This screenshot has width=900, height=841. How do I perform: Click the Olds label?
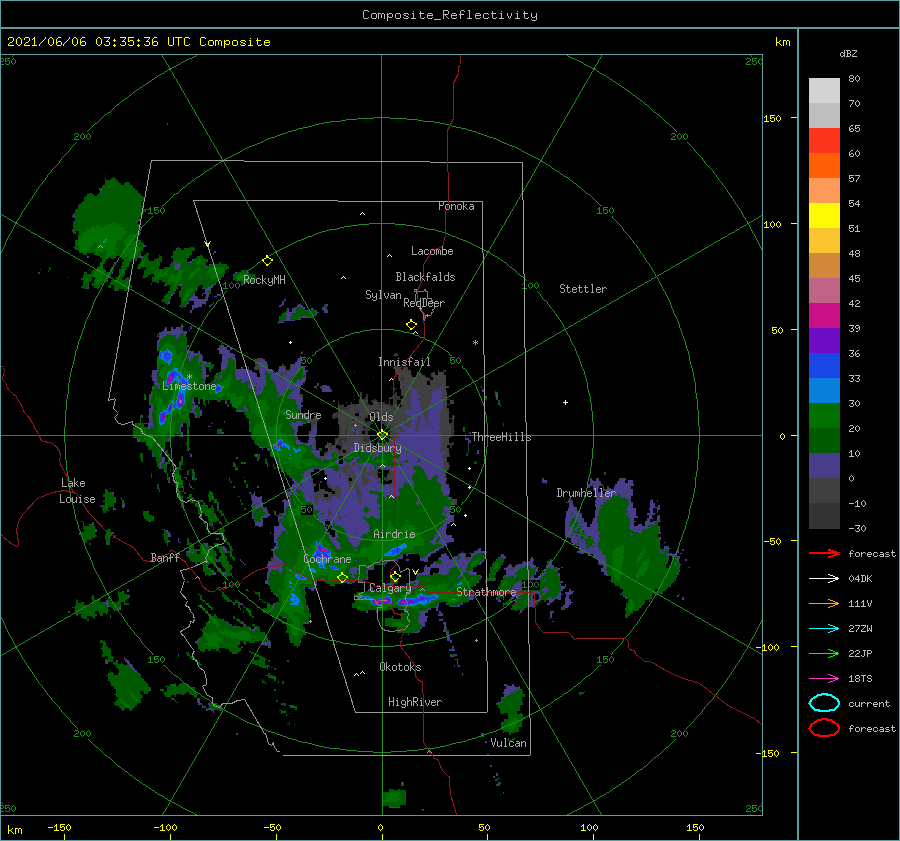tap(381, 417)
